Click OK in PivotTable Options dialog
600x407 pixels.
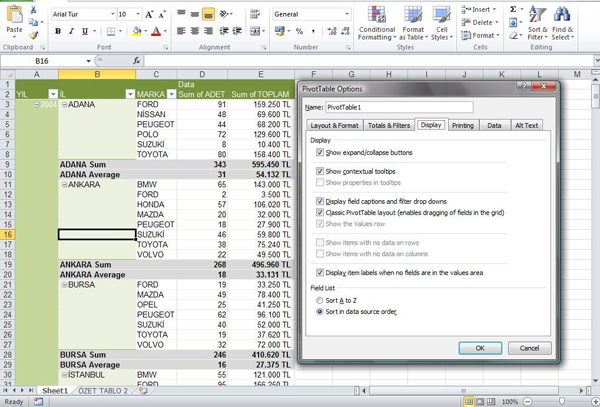[x=480, y=348]
